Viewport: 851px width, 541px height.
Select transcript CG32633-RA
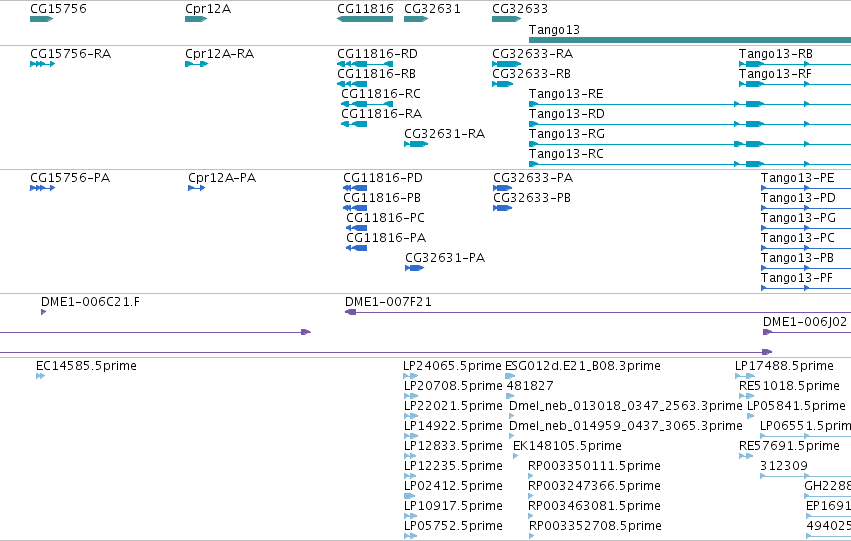(532, 54)
